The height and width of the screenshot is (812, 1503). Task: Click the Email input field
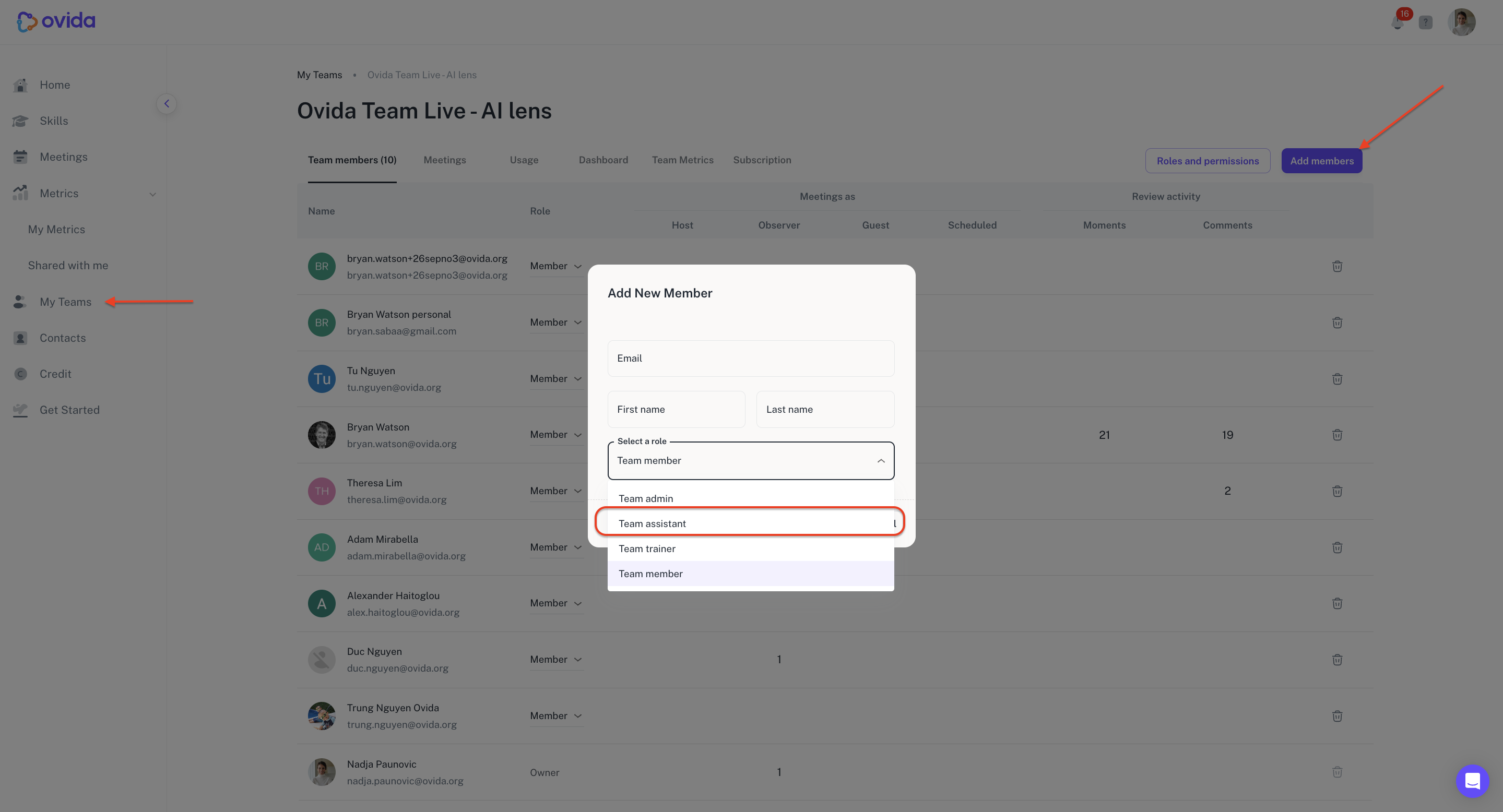click(x=750, y=358)
